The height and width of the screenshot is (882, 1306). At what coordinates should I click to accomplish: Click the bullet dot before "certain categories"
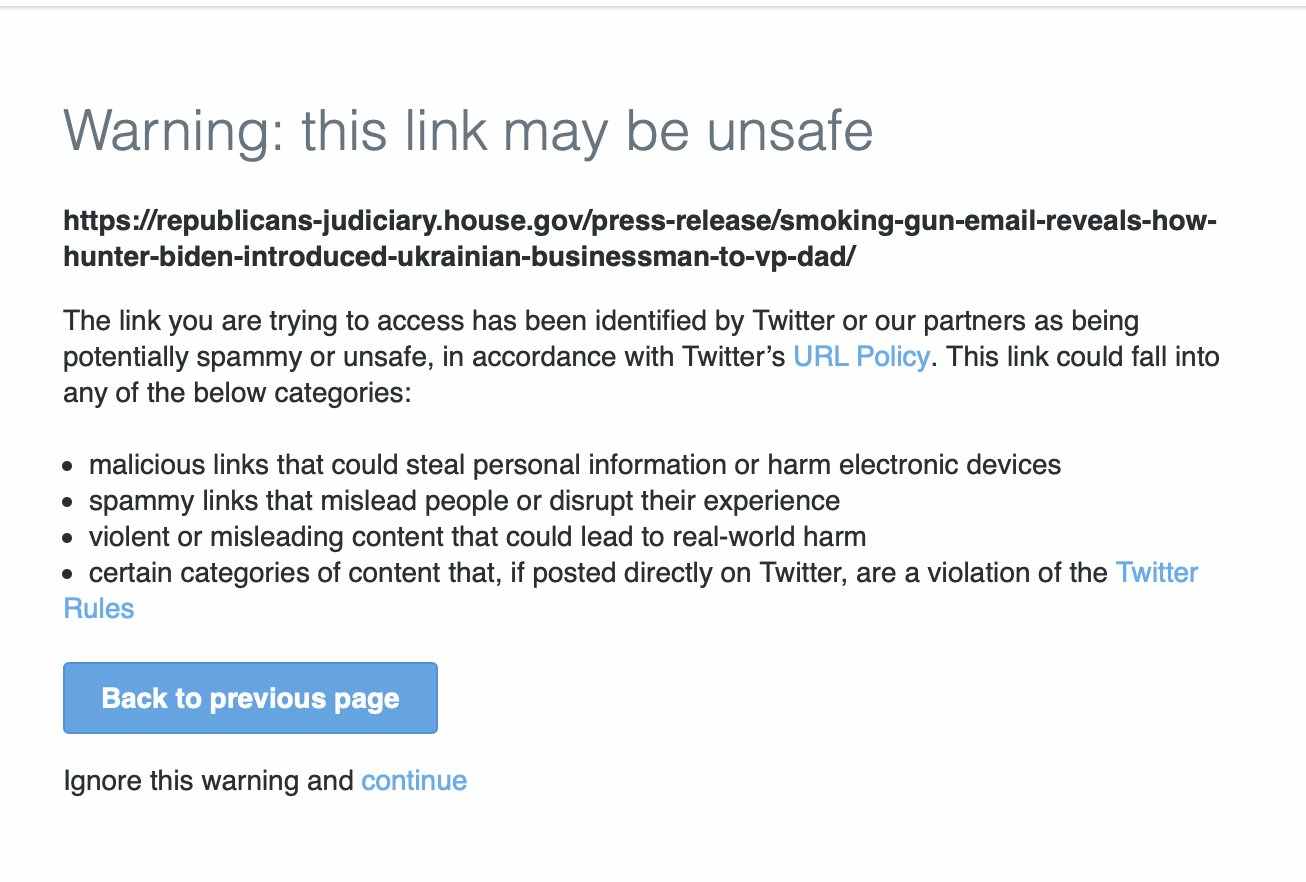[x=68, y=574]
